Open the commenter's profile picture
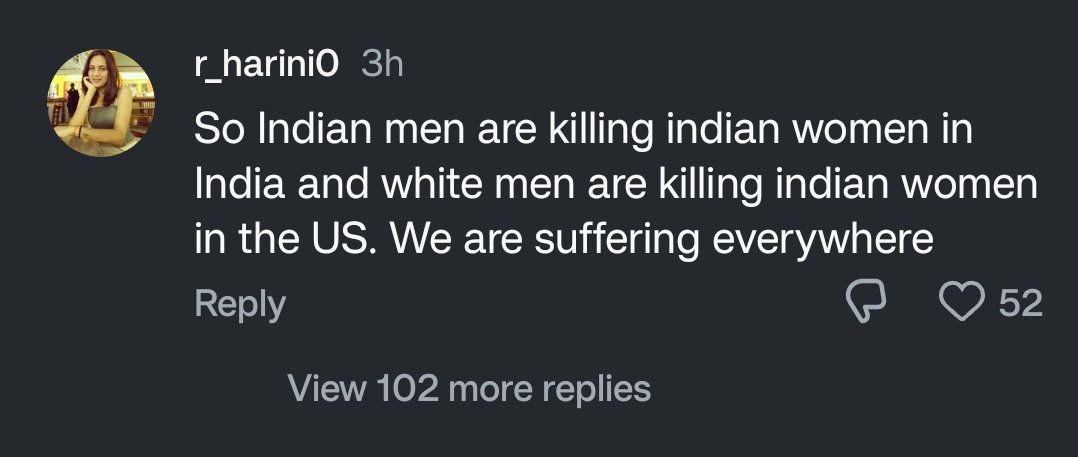The width and height of the screenshot is (1078, 457). pyautogui.click(x=101, y=103)
